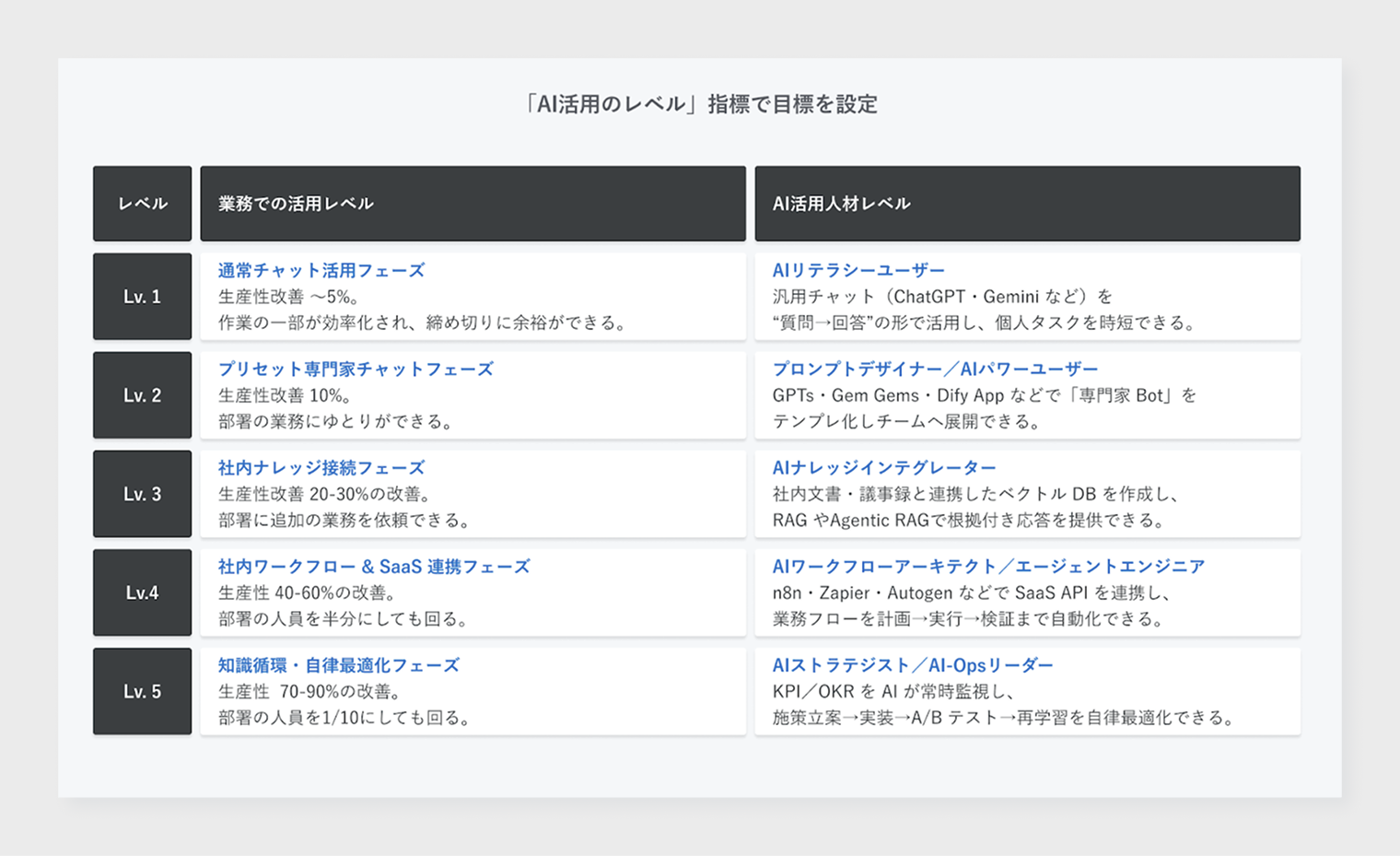Screen dimensions: 1400x856
Task: Select the Lv. 2 level cell
Action: 142,394
